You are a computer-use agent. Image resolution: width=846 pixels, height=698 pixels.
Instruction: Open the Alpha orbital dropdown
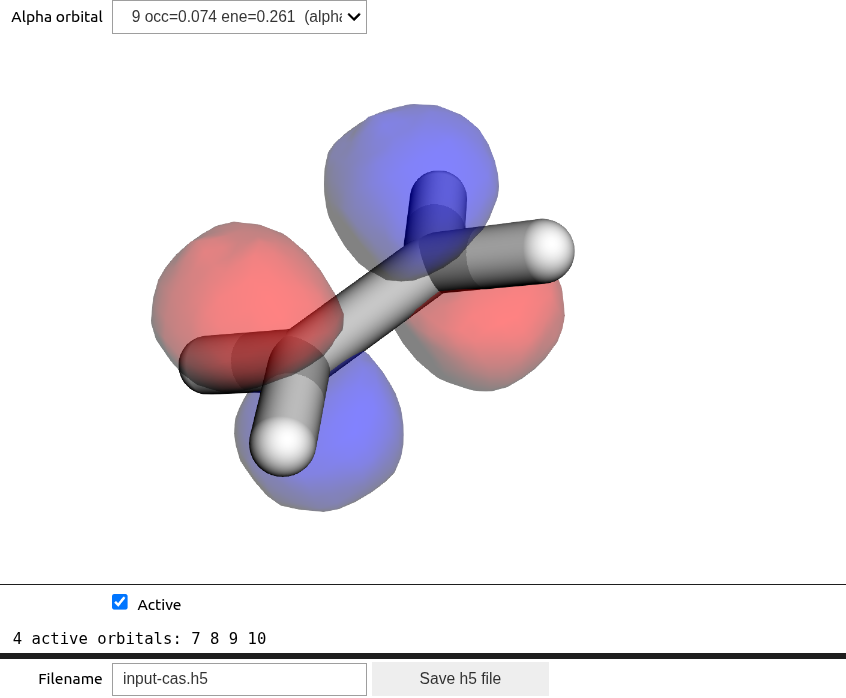239,17
